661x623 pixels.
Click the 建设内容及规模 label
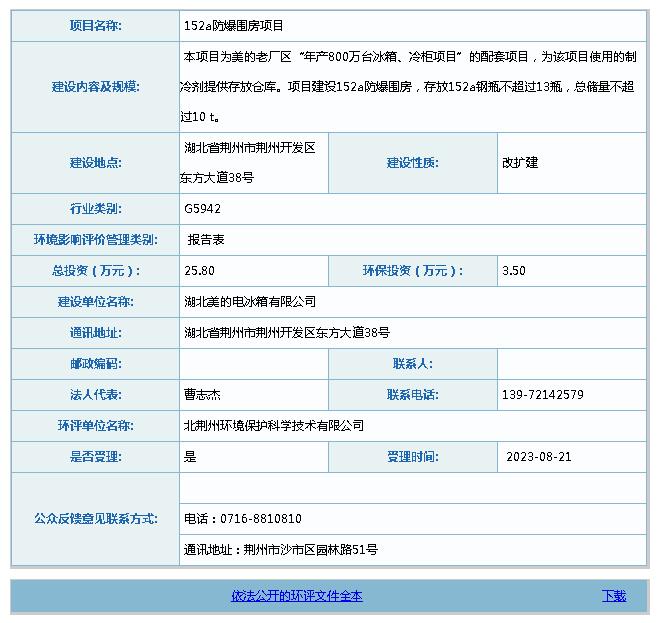point(96,87)
